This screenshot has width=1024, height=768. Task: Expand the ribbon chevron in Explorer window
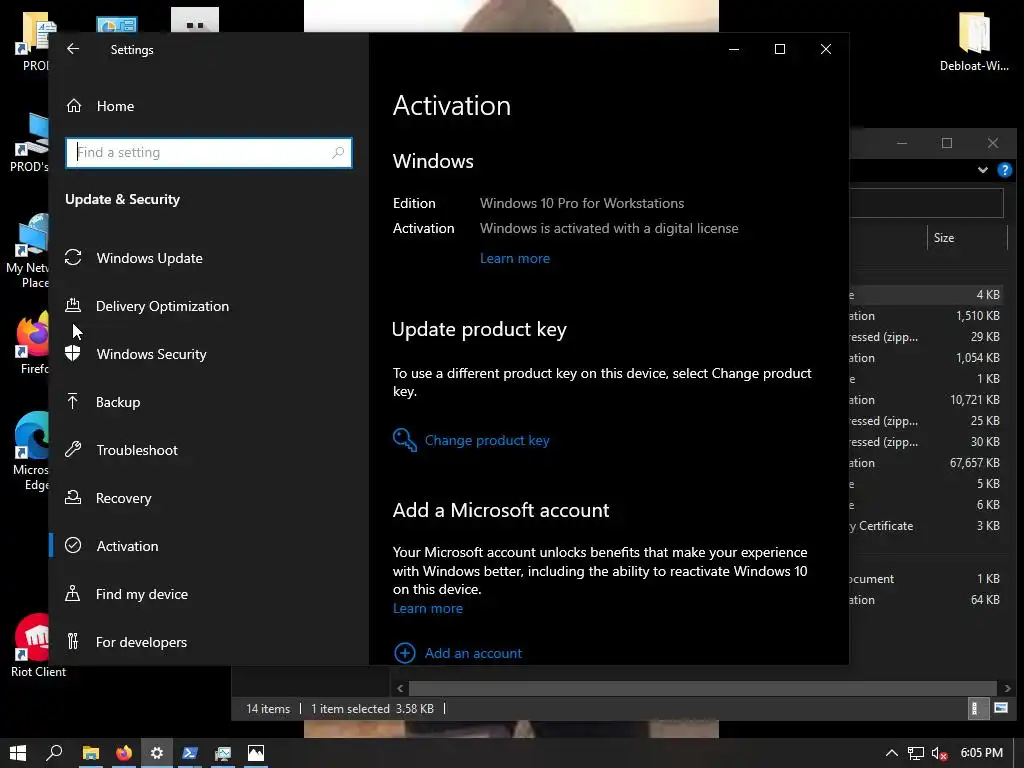[982, 170]
